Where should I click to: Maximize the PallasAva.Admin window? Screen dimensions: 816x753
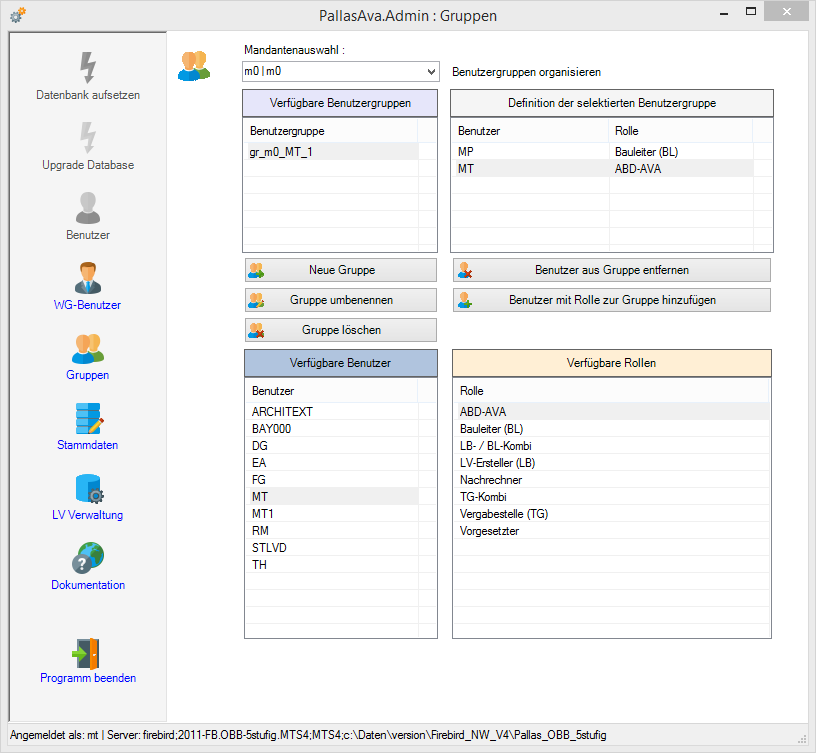click(751, 11)
